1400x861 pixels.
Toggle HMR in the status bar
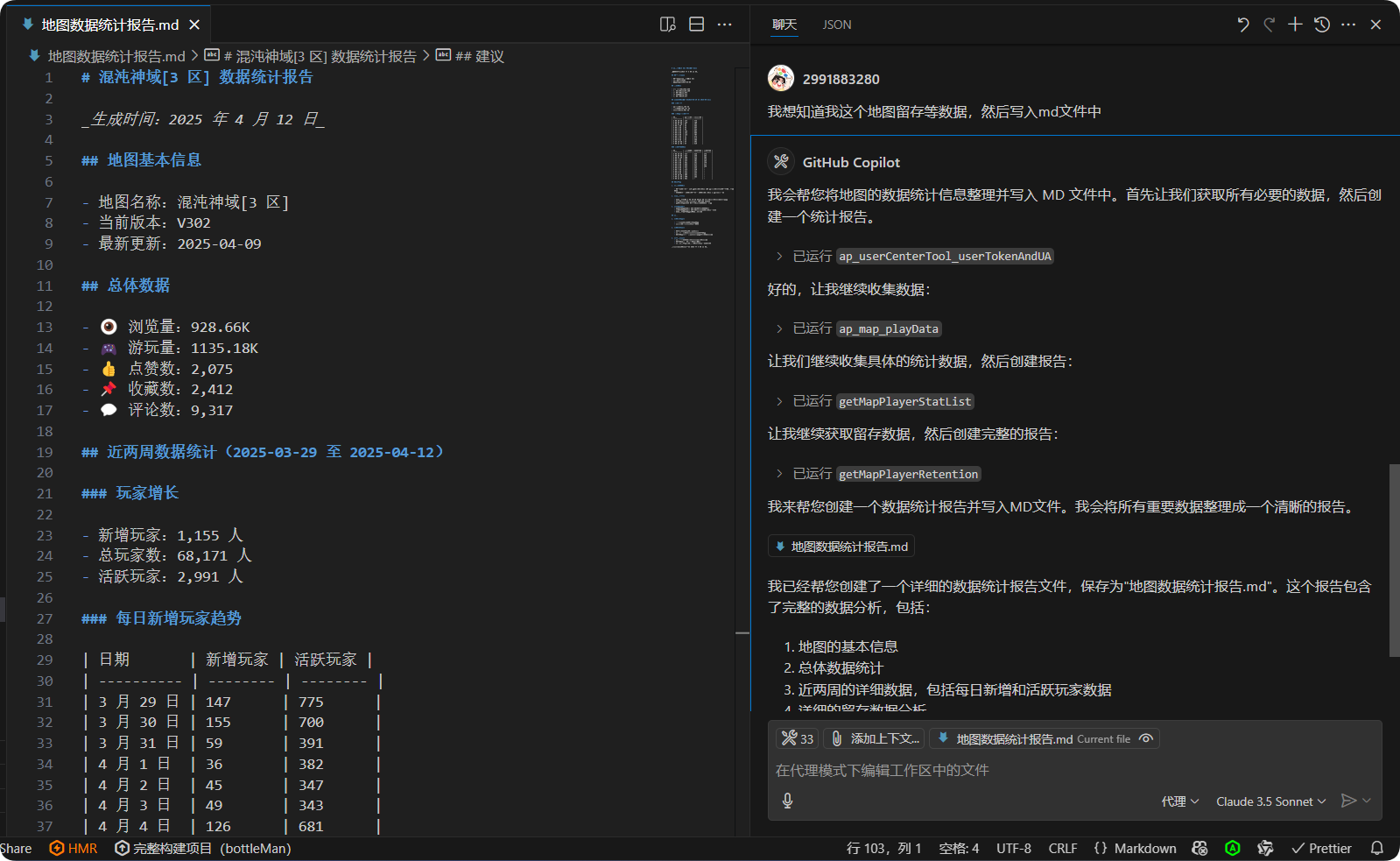point(74,848)
